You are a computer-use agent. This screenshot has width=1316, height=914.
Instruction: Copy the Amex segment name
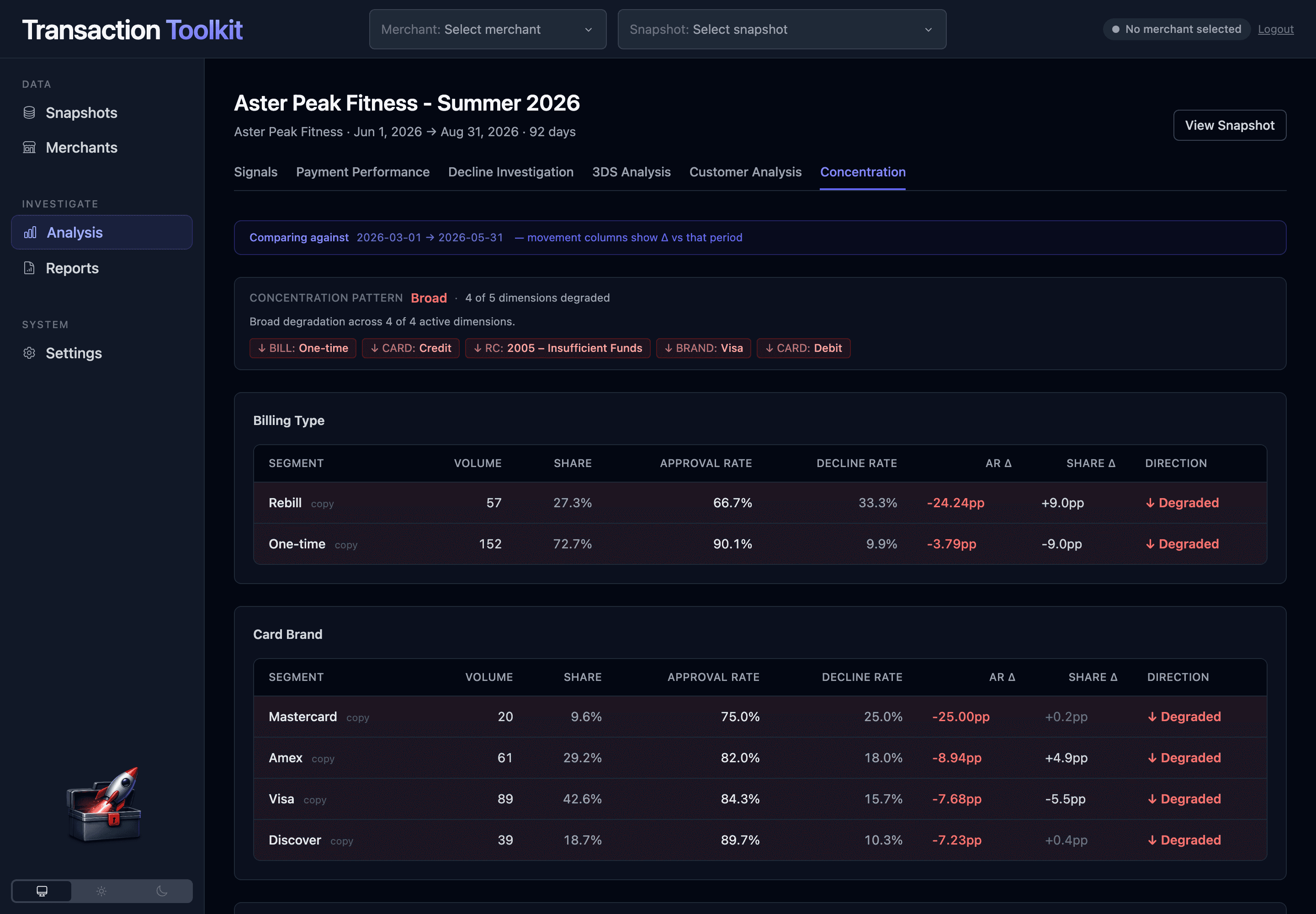click(323, 760)
